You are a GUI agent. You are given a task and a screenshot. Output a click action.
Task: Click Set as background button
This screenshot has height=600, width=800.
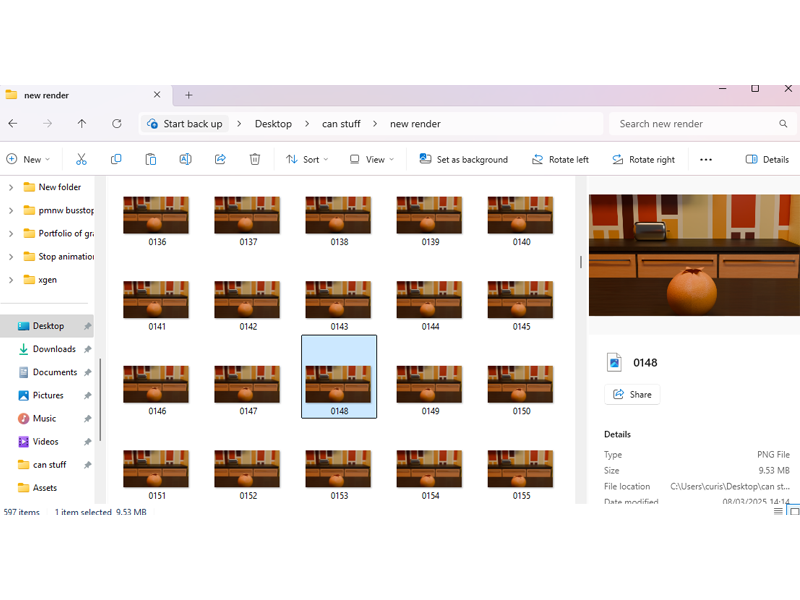(463, 159)
